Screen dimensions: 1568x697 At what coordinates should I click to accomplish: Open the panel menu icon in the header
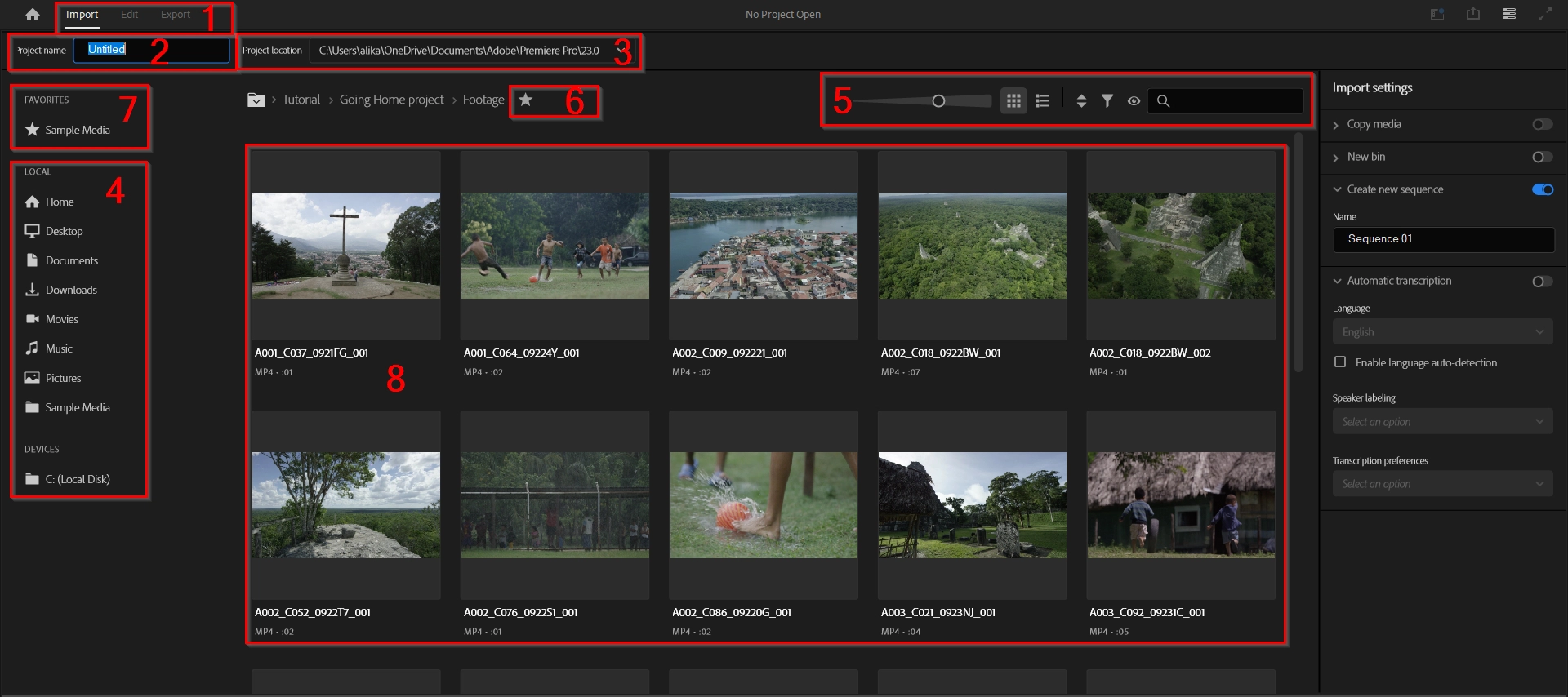click(1509, 14)
